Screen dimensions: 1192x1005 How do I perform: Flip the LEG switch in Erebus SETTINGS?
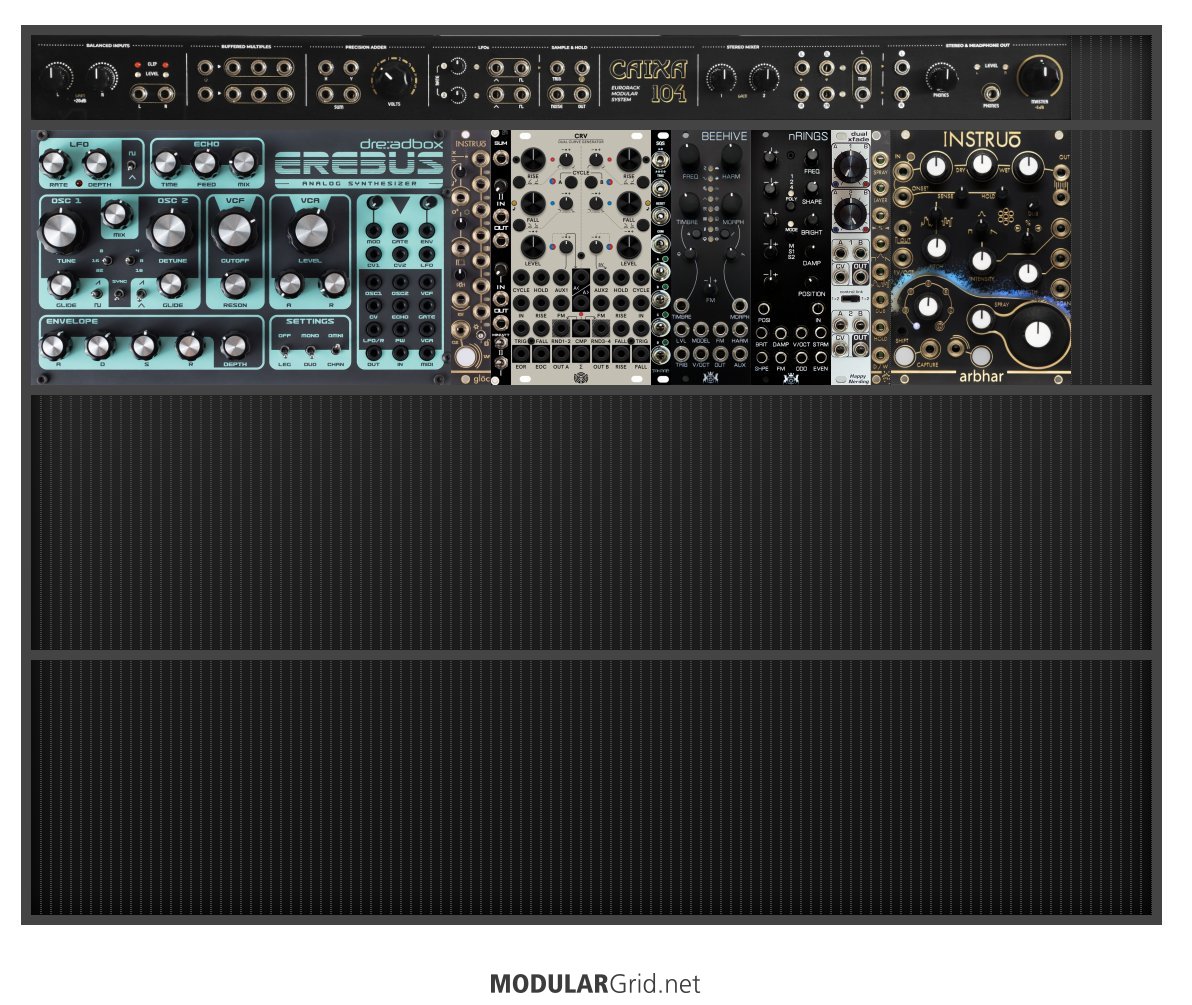[284, 351]
